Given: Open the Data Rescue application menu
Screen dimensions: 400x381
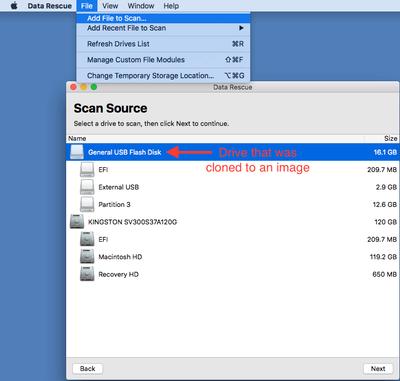Looking at the screenshot, I should 49,6.
